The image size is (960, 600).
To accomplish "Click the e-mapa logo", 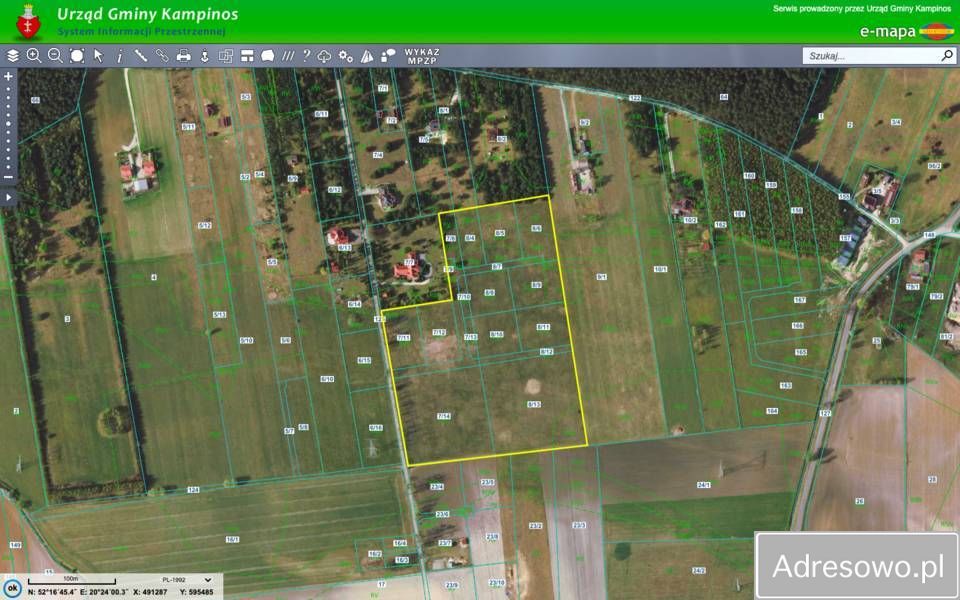I will [907, 31].
